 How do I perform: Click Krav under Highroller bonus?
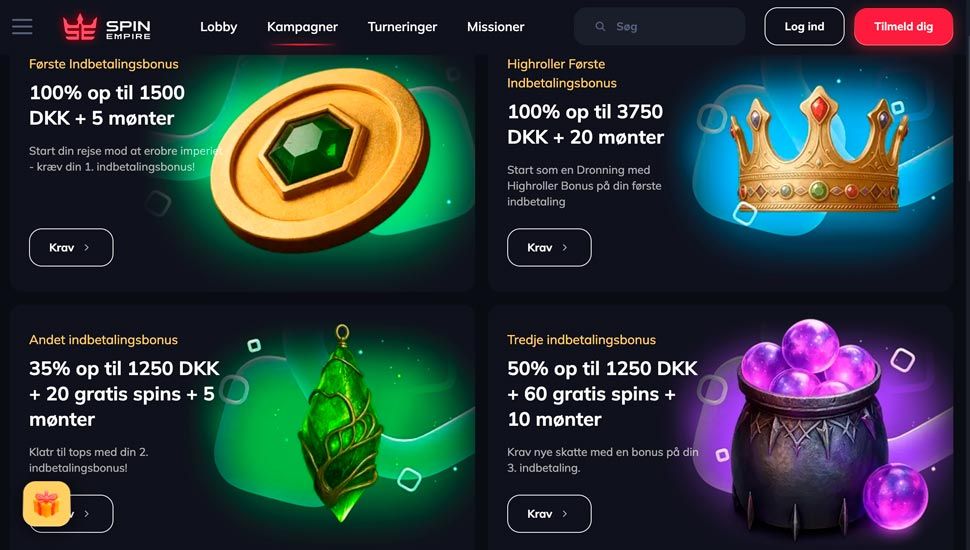coord(549,247)
